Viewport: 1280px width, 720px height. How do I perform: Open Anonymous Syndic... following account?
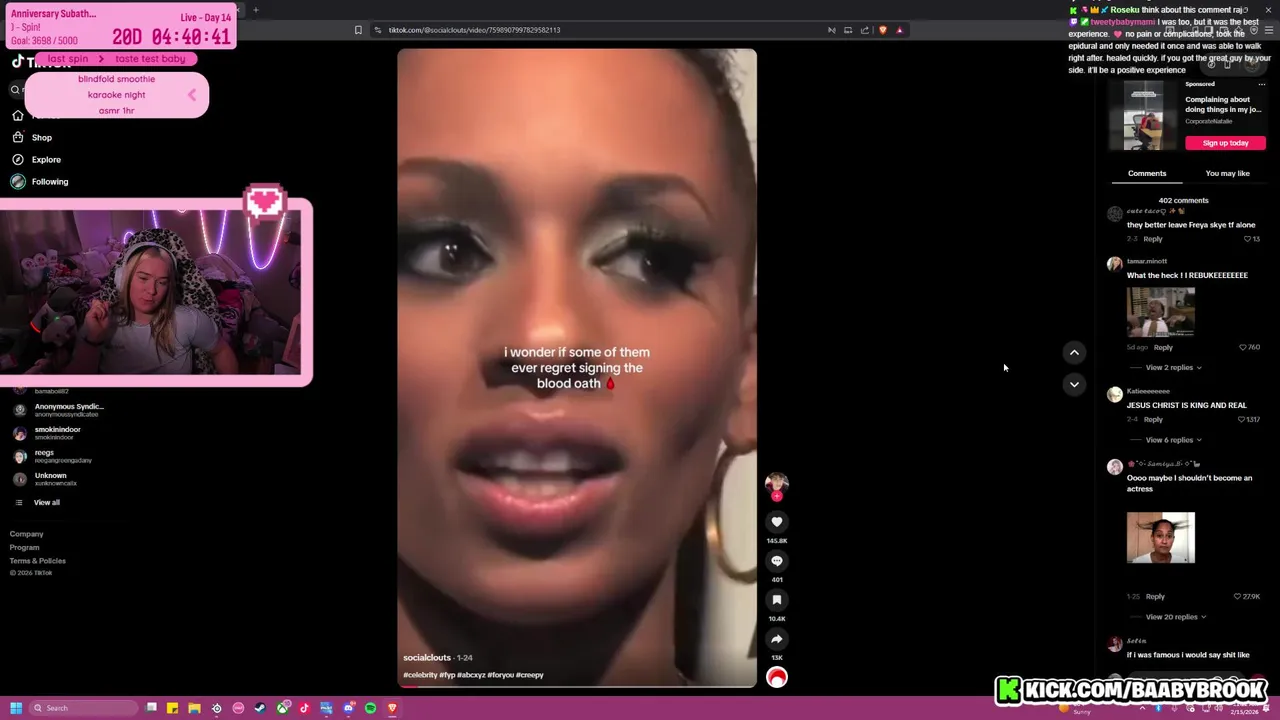68,409
